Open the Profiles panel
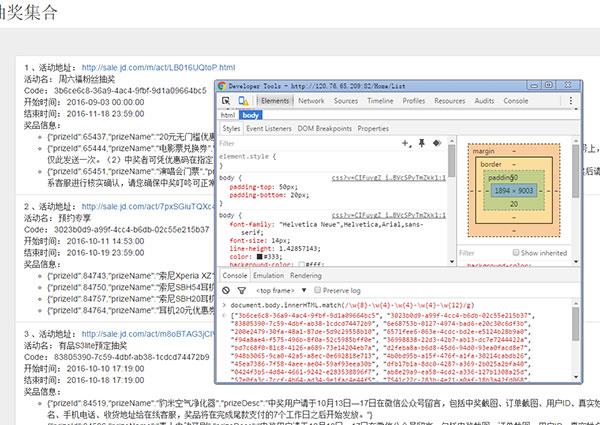This screenshot has width=600, height=425. 414,101
